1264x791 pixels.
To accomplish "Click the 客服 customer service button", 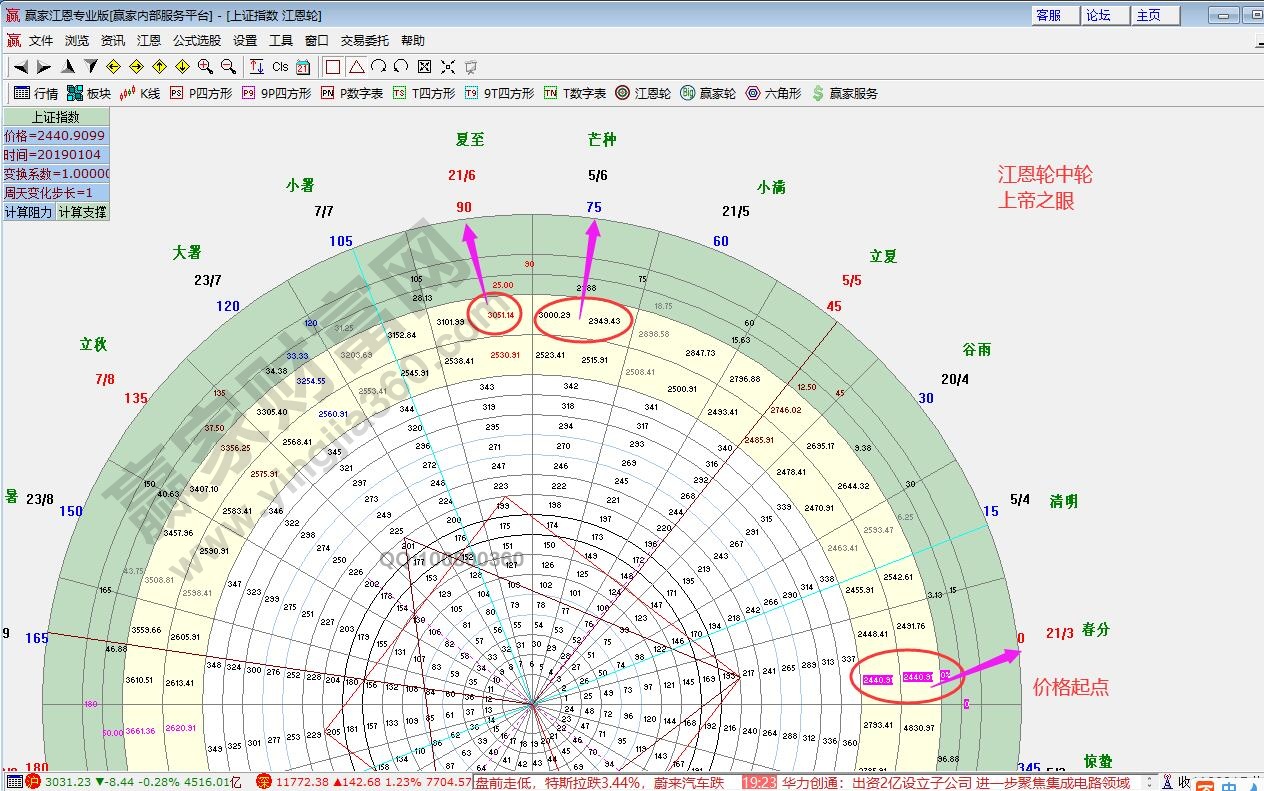I will point(1056,15).
